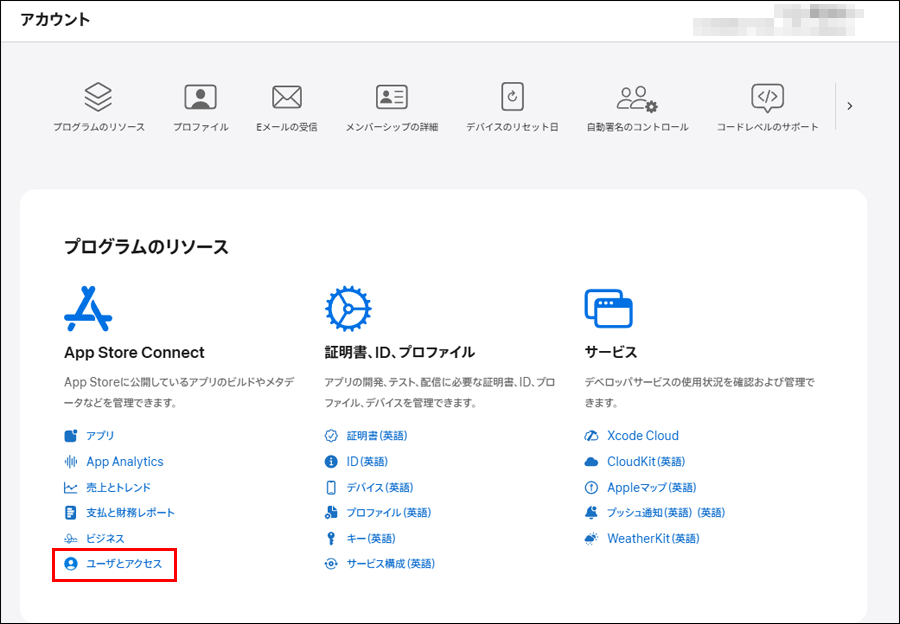The height and width of the screenshot is (624, 900).
Task: Click the document icon beside 支払と財務レポート
Action: (71, 513)
